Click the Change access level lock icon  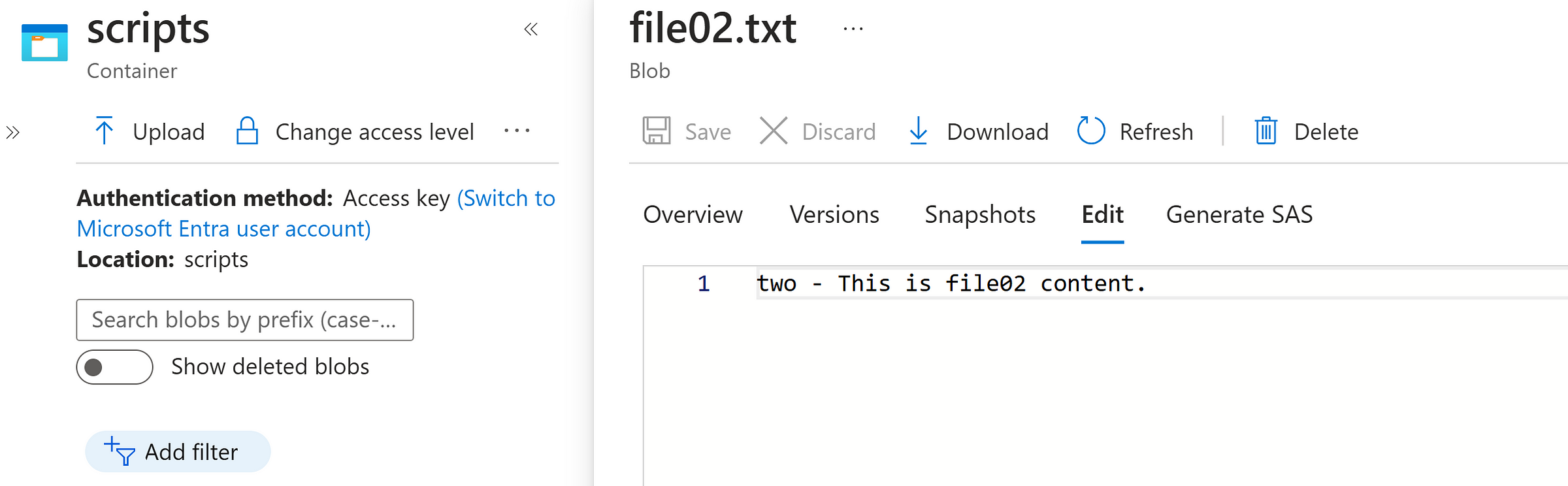[x=247, y=131]
